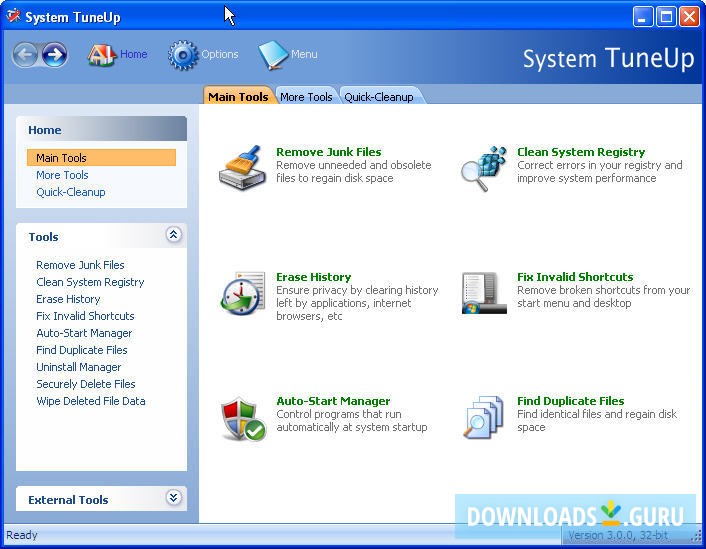Switch to the Quick-Cleanup tab
This screenshot has height=549, width=706.
point(379,96)
